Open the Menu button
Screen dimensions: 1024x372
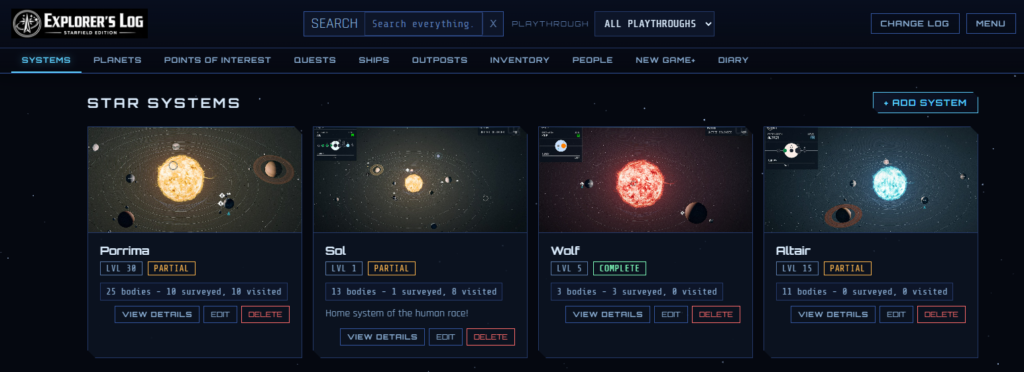click(991, 23)
